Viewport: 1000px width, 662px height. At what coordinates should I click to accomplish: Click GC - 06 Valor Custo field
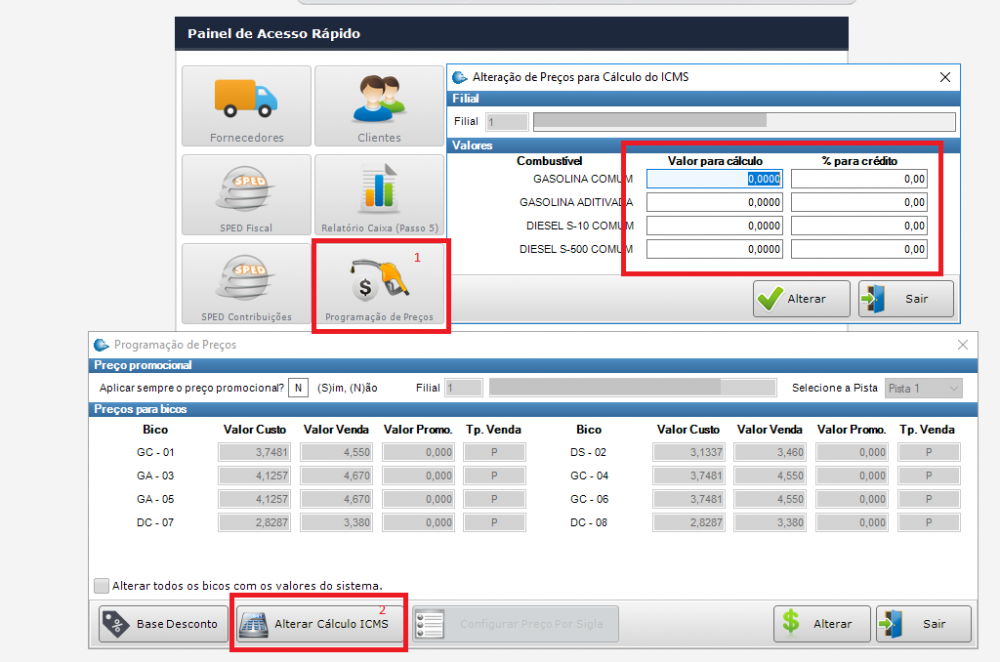[x=689, y=499]
